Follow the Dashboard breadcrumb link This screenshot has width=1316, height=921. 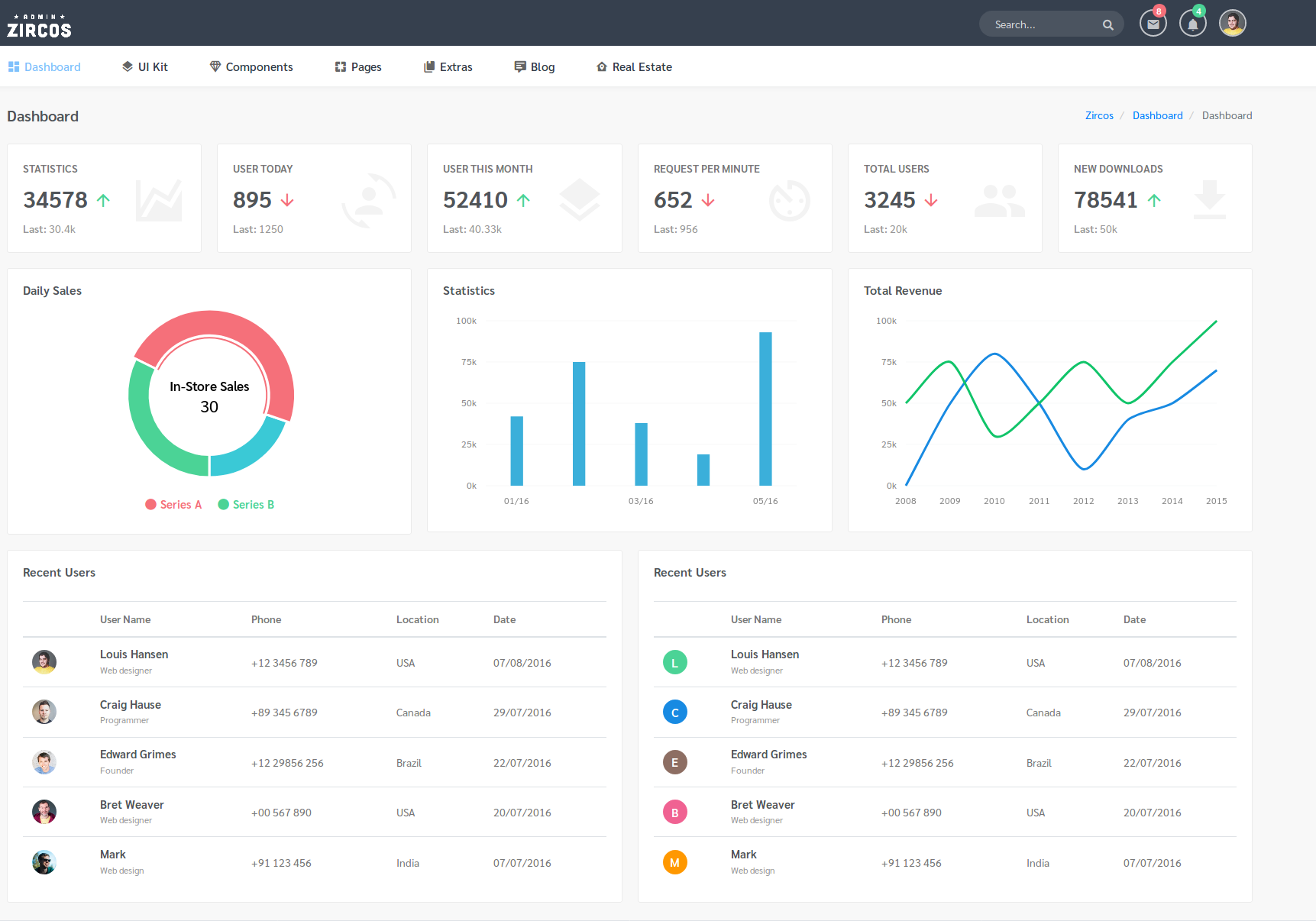(x=1157, y=115)
